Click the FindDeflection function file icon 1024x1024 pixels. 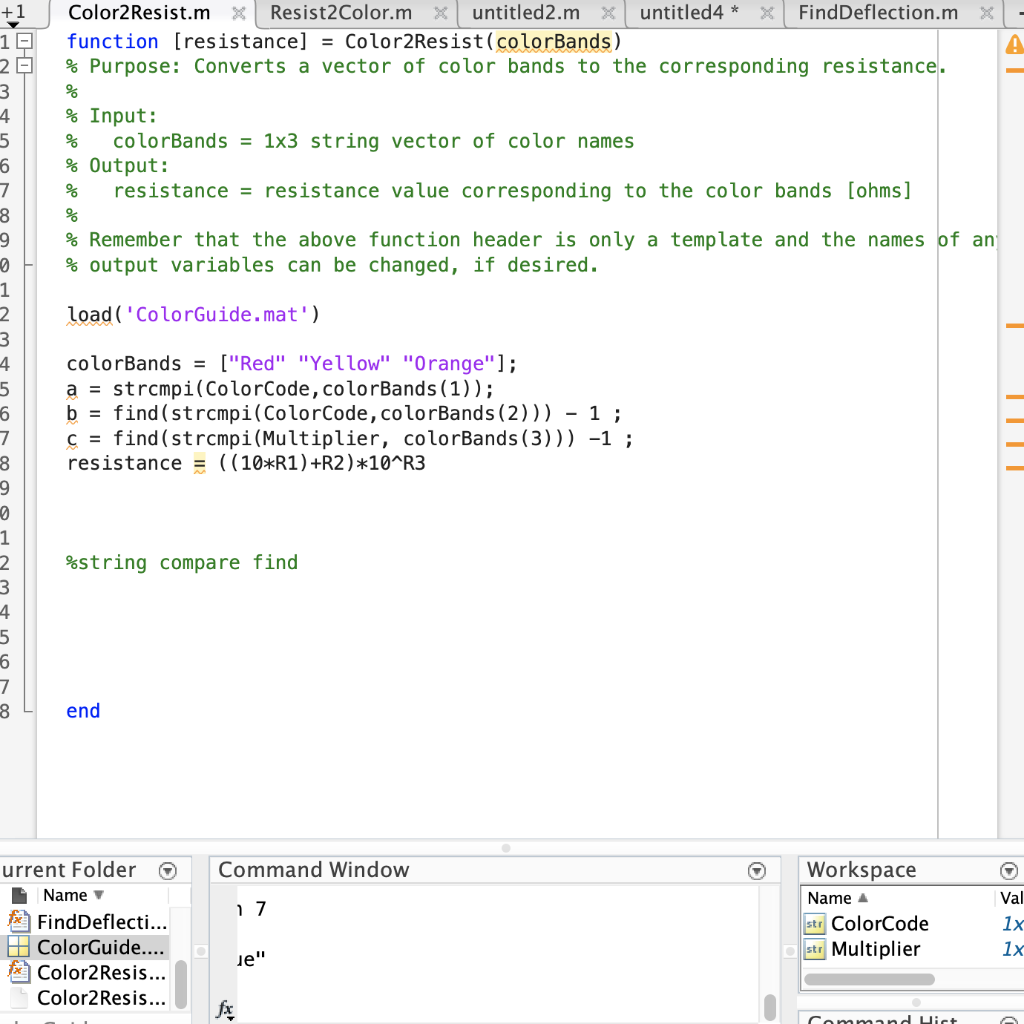18,921
